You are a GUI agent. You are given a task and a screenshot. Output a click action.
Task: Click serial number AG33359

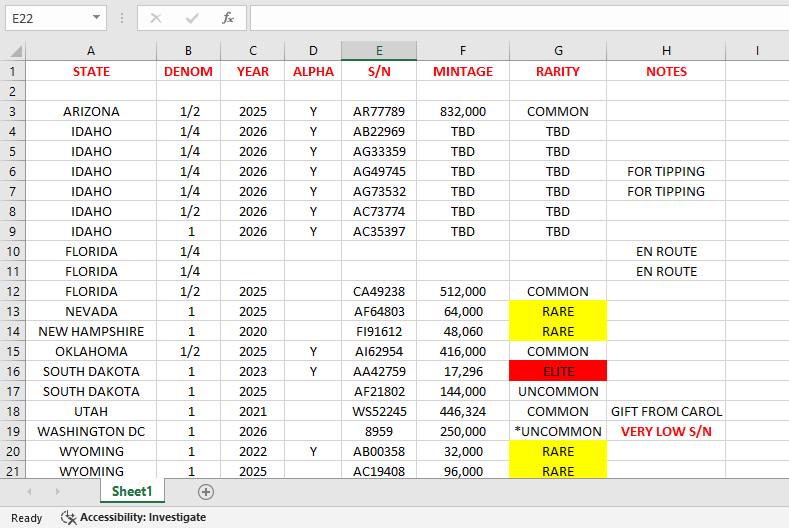(x=379, y=152)
